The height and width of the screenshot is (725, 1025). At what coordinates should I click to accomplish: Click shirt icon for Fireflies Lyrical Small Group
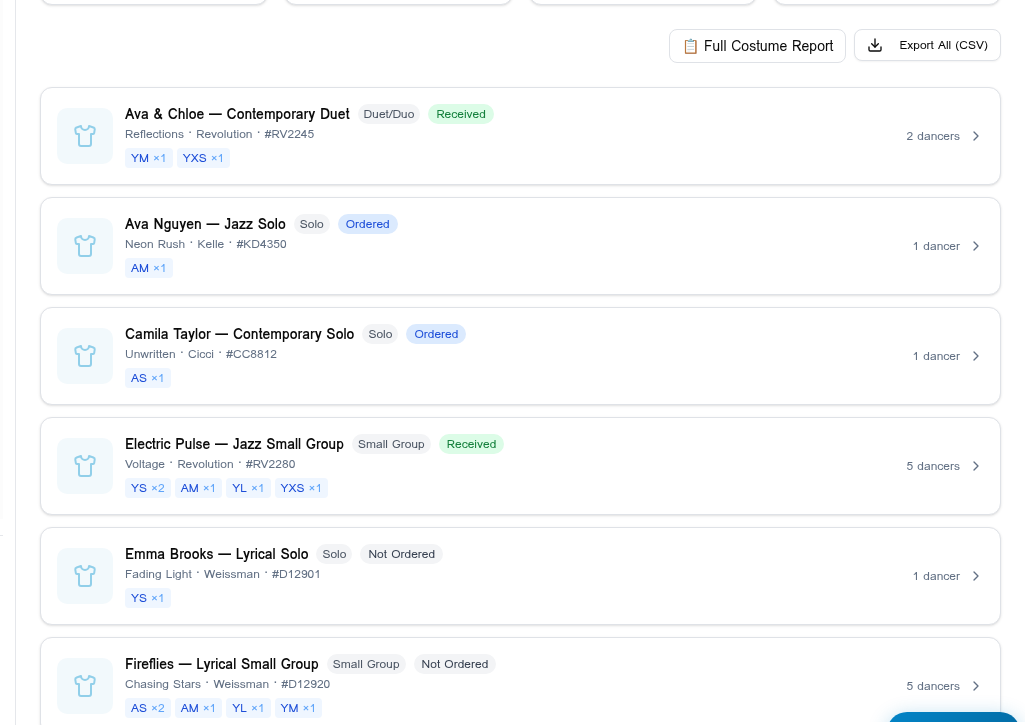[x=85, y=686]
